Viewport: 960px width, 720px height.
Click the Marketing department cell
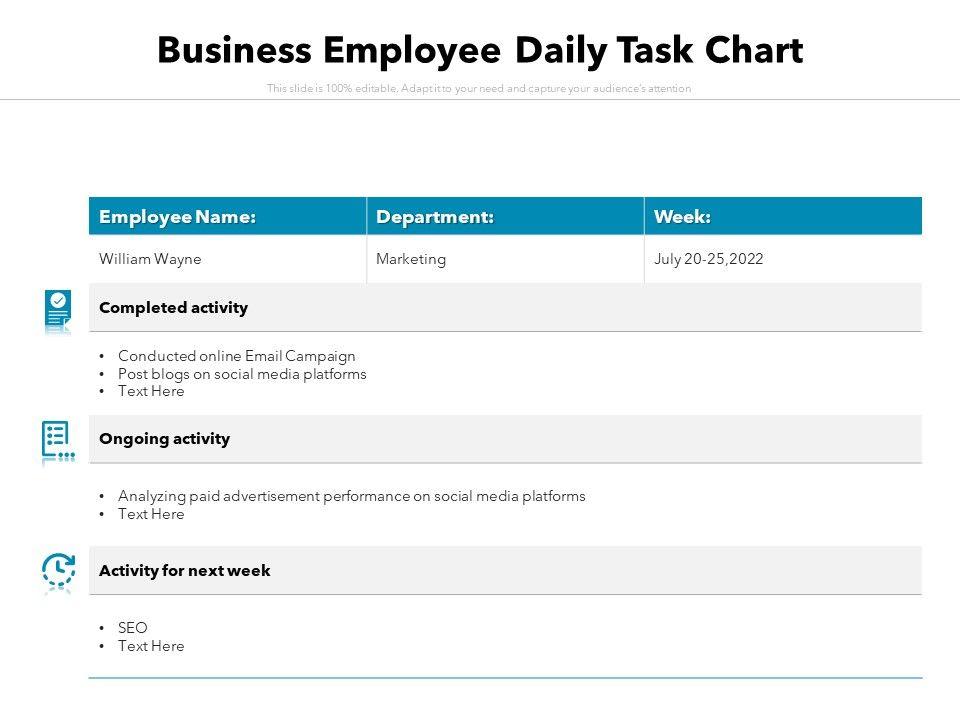point(411,259)
